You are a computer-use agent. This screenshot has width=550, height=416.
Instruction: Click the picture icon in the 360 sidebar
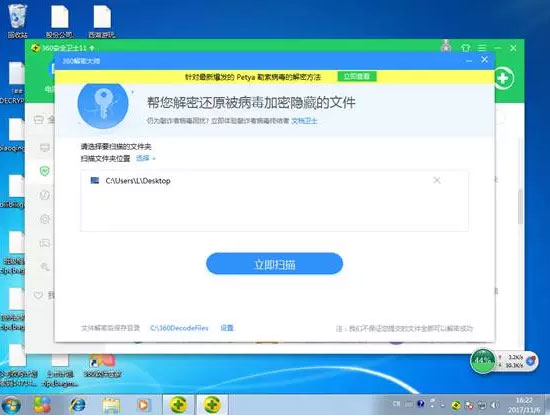(45, 243)
